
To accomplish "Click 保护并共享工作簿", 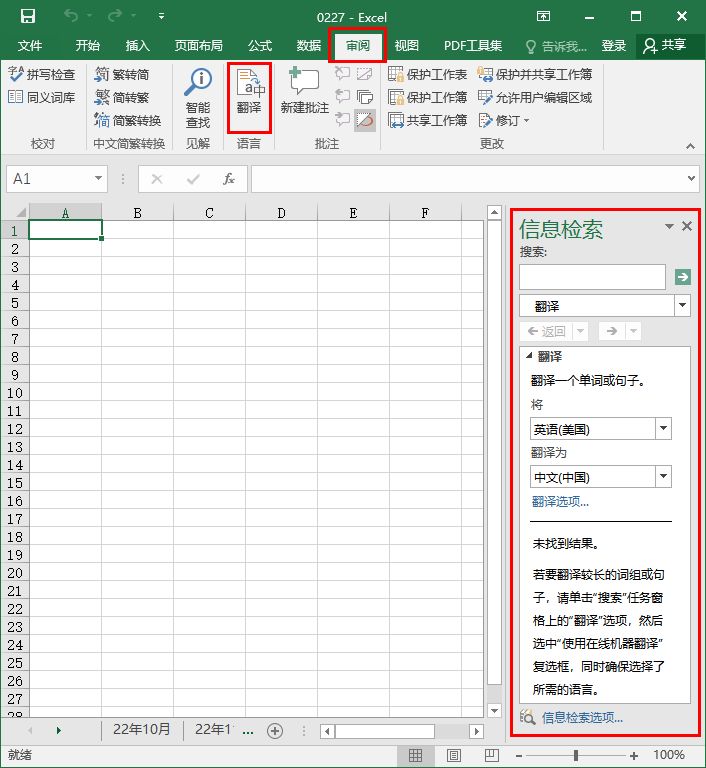I will tap(535, 74).
